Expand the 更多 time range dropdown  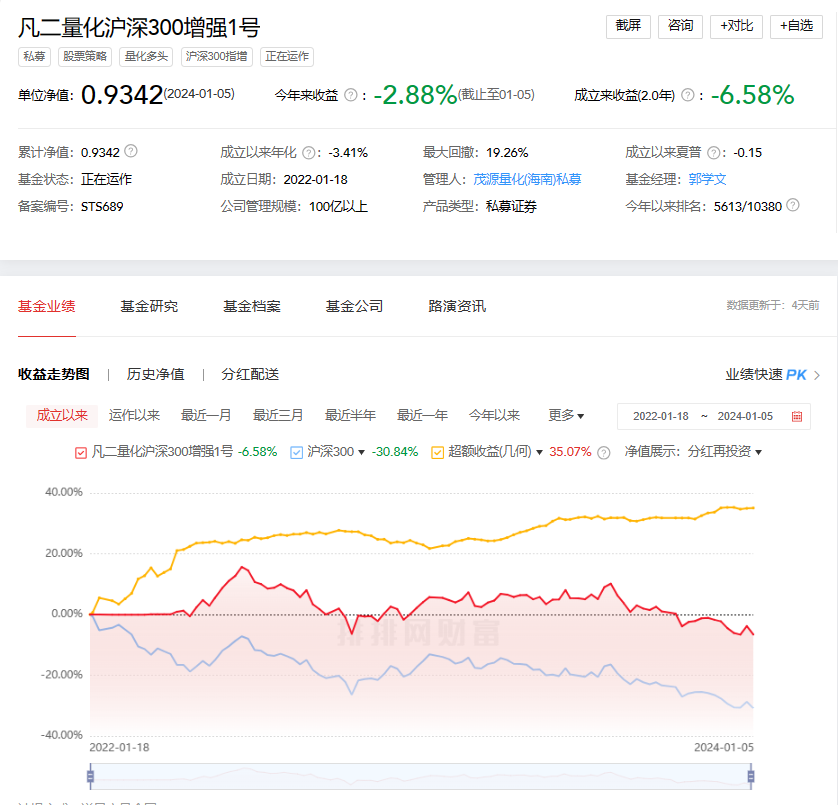(x=566, y=415)
